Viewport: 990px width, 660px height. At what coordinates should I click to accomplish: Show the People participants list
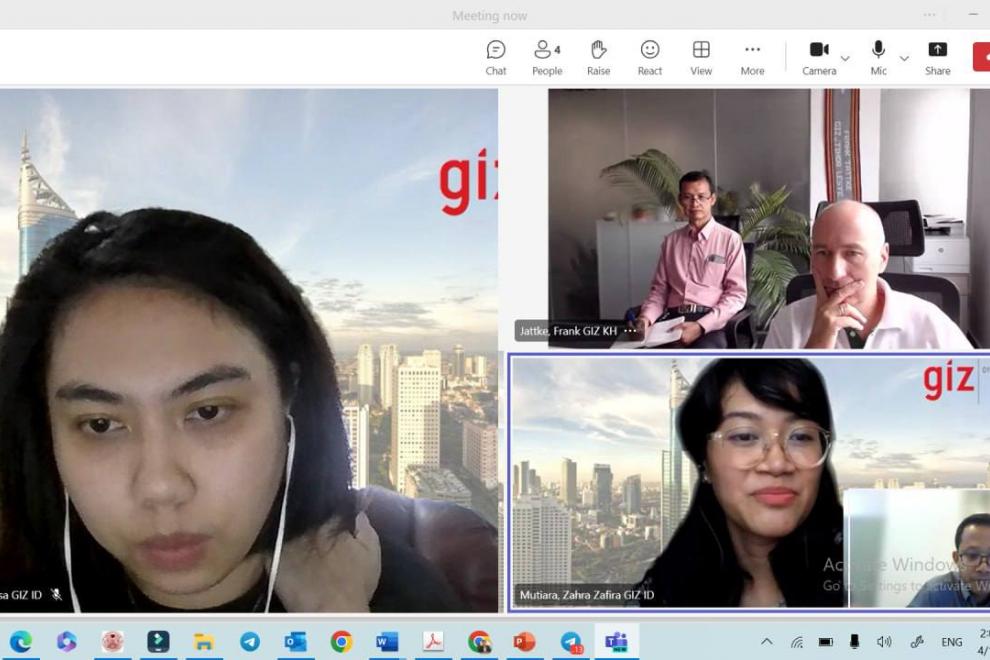[x=547, y=57]
